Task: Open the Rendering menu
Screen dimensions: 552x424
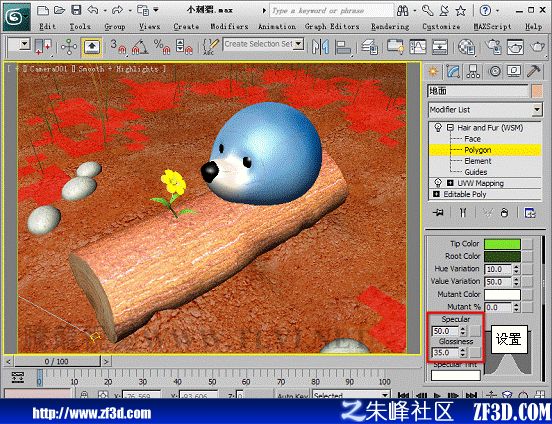Action: [x=390, y=27]
